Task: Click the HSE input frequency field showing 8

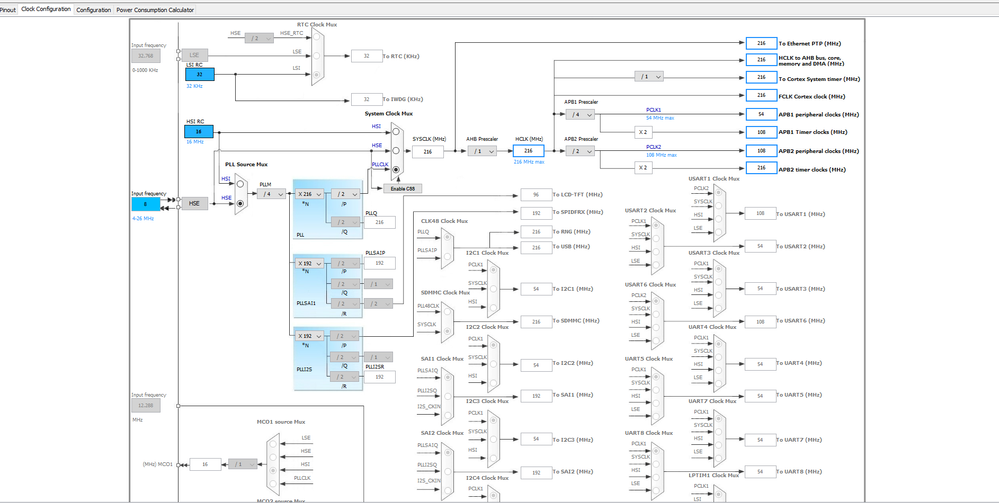Action: 146,204
